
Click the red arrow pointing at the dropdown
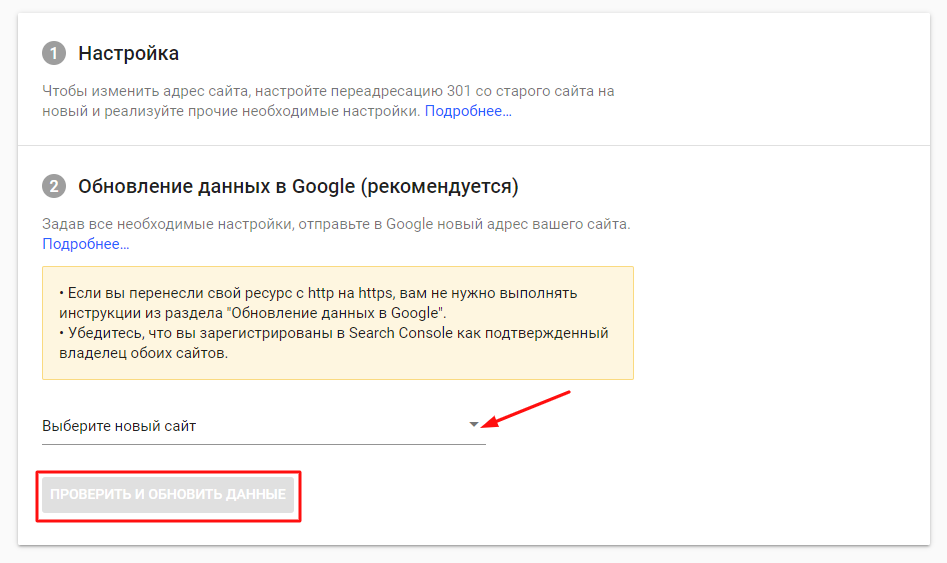click(527, 409)
